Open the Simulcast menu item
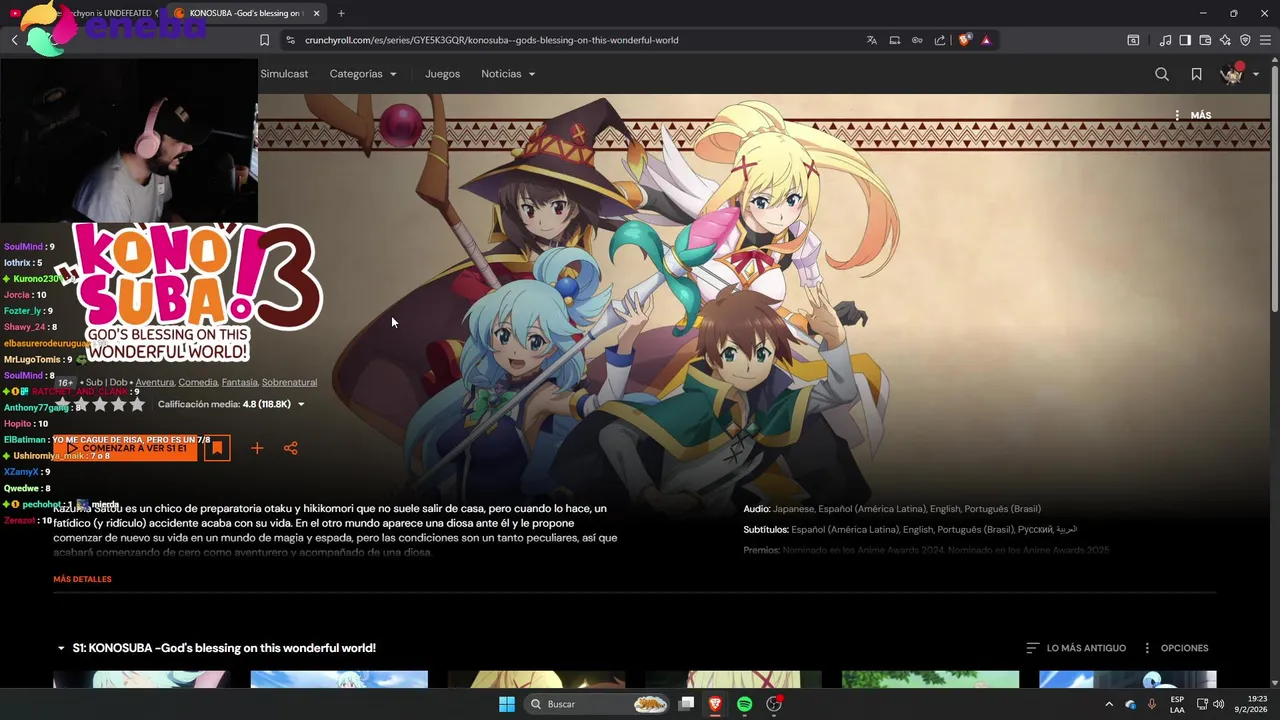1280x720 pixels. pyautogui.click(x=284, y=74)
